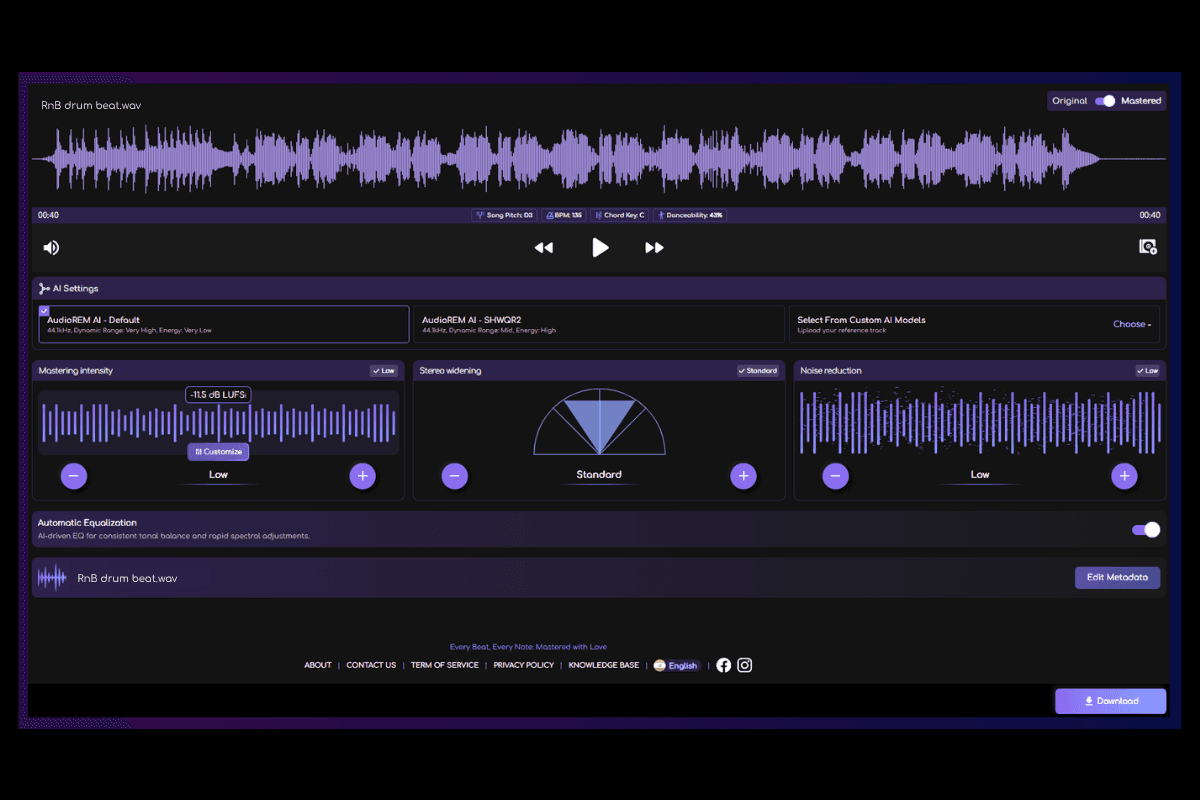Screen dimensions: 1200x800
Task: Skip forward with the fast-forward icon
Action: click(654, 248)
